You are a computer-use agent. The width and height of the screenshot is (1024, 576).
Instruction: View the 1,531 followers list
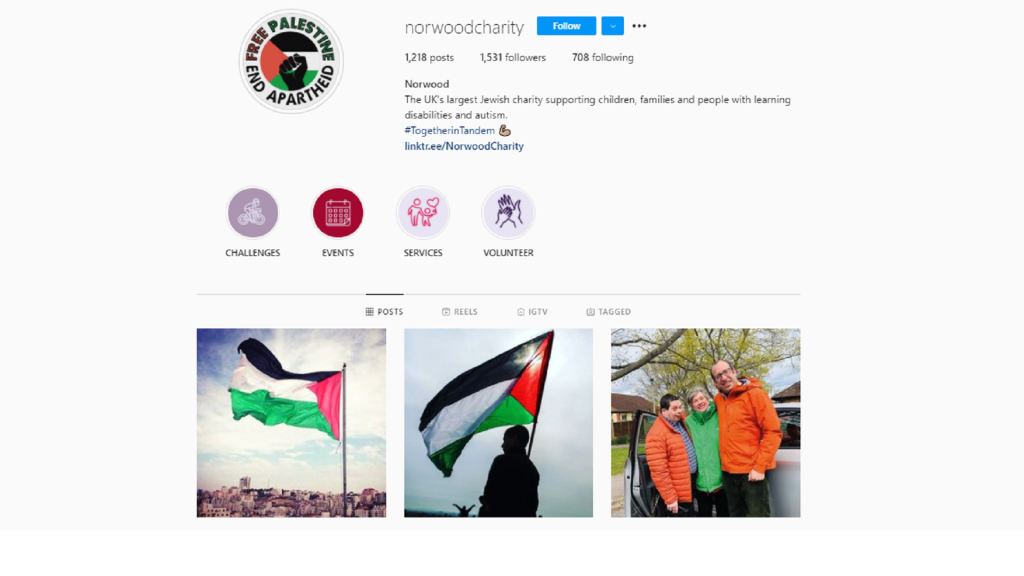coord(513,57)
